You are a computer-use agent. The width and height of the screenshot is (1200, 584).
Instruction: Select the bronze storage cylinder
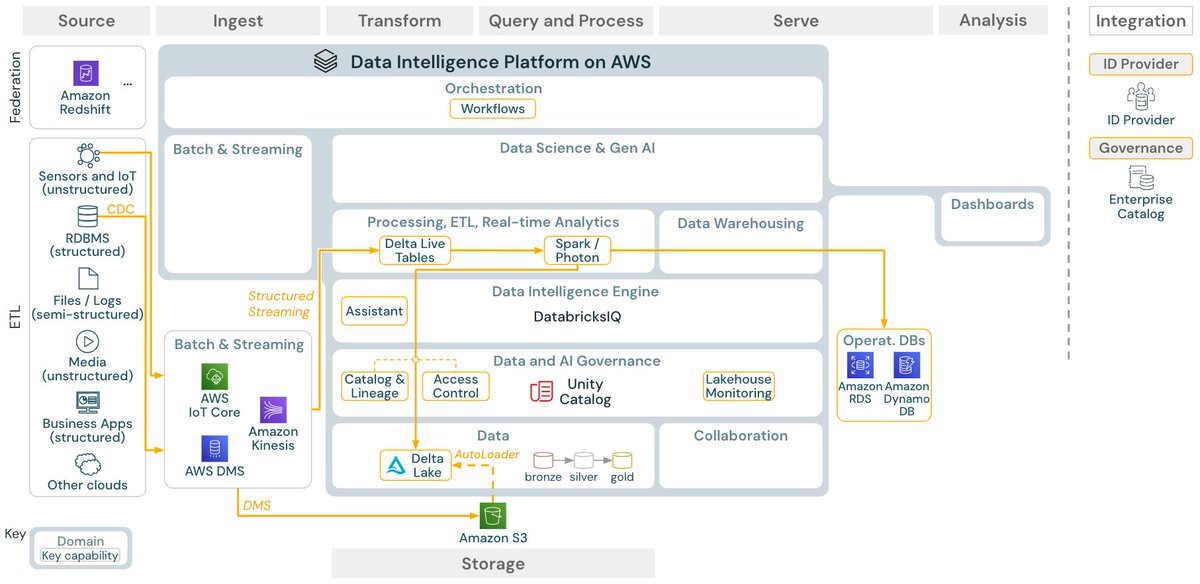tap(543, 461)
